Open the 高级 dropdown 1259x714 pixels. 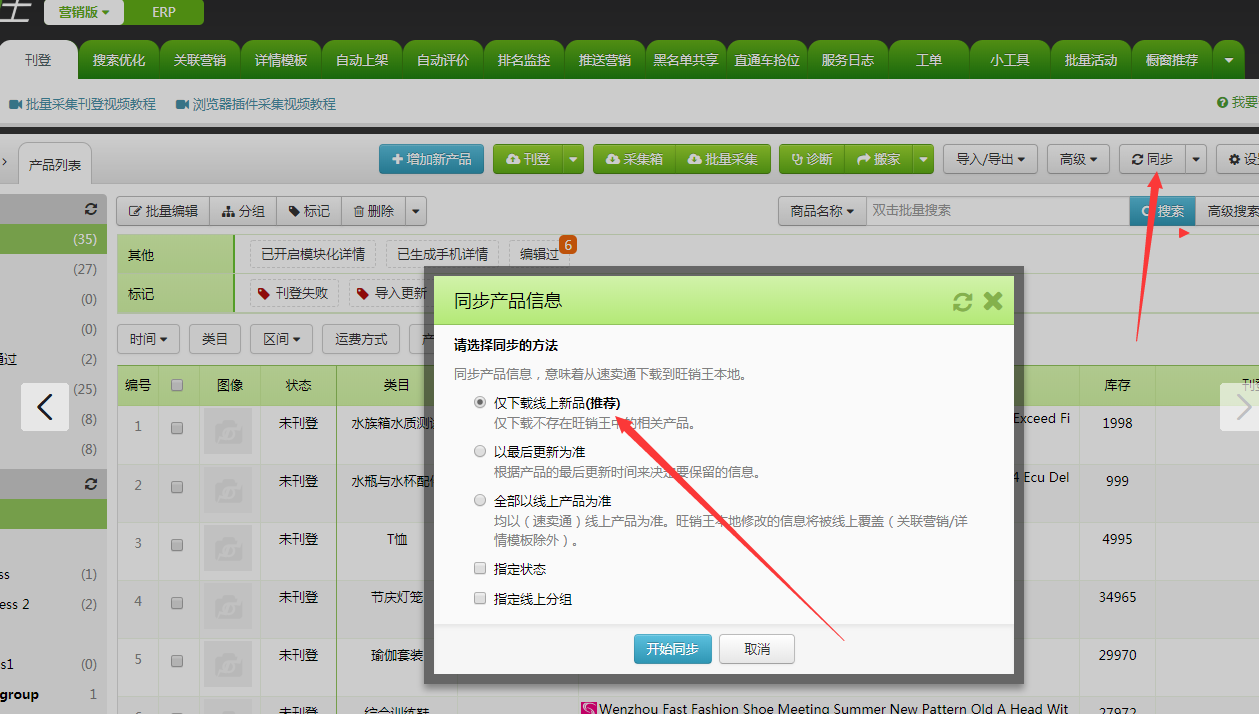point(1078,159)
